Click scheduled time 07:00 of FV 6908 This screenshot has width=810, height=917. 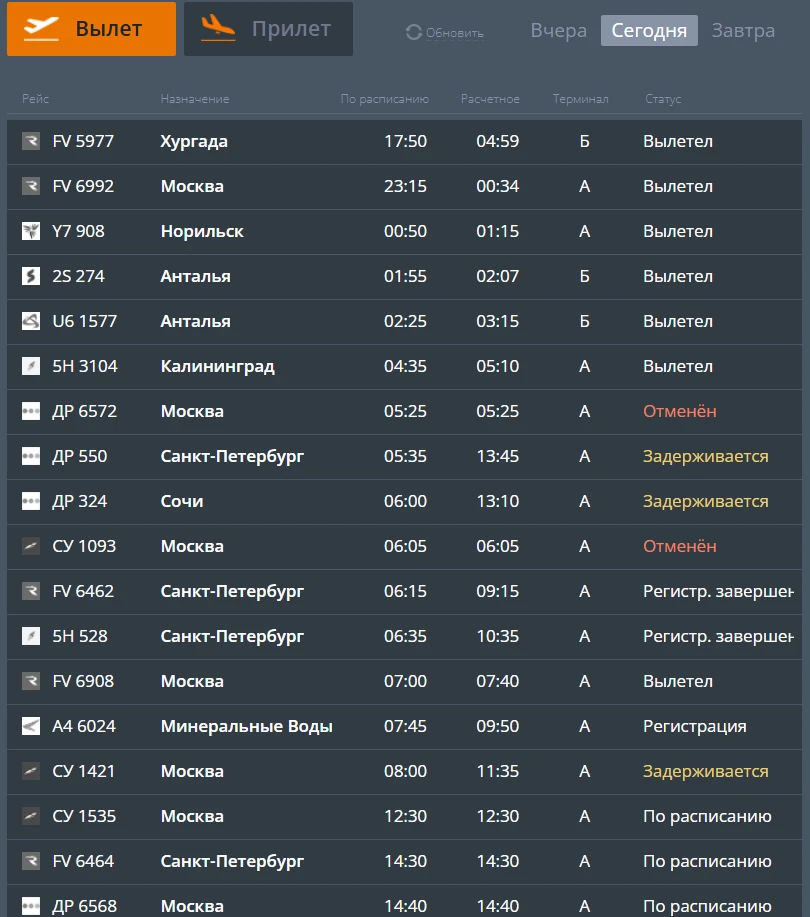coord(405,681)
